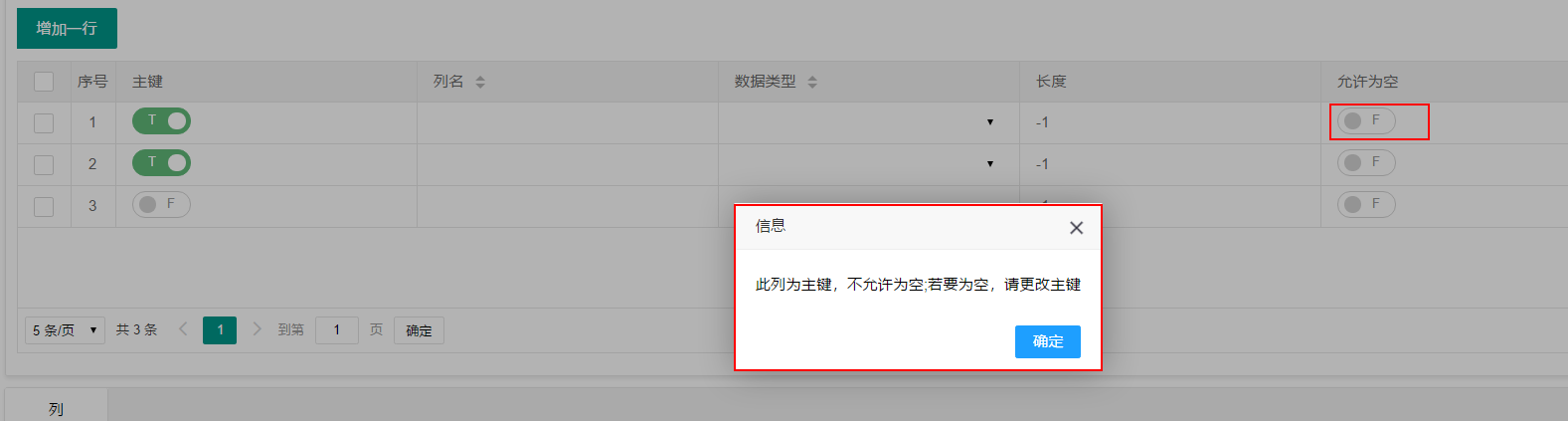Screen dimensions: 1568x421
Task: Open the 5 条/页 page size dropdown
Action: coord(65,330)
